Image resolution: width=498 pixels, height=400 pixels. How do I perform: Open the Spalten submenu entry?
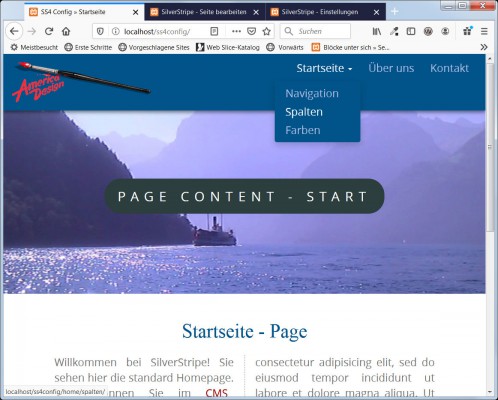[304, 112]
